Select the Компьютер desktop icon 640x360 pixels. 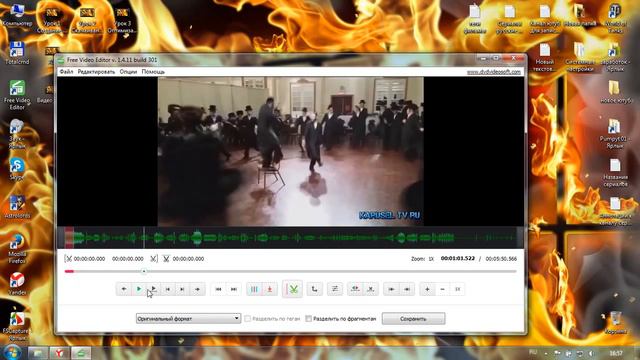(x=17, y=16)
